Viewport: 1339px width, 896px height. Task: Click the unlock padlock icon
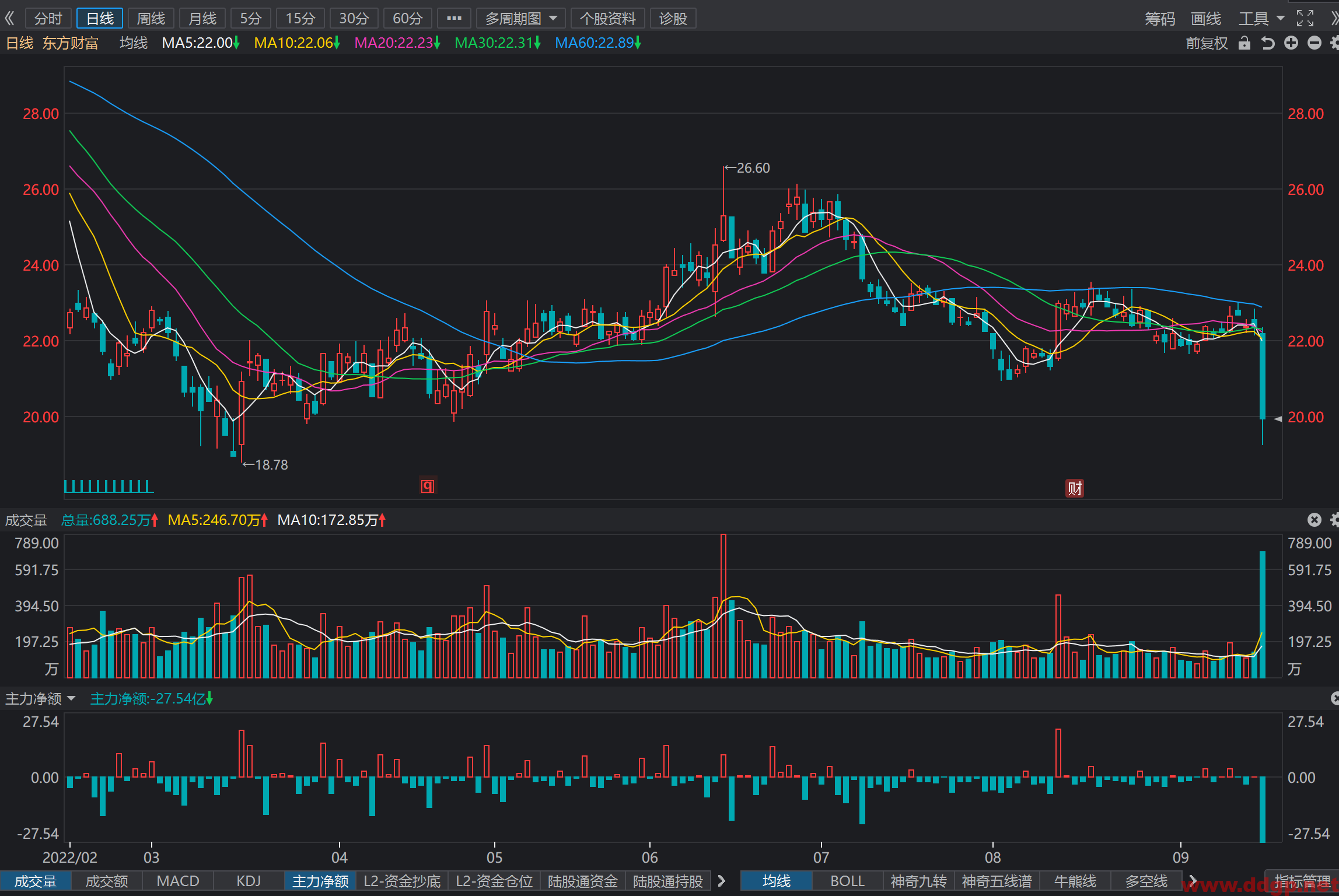click(x=1244, y=43)
